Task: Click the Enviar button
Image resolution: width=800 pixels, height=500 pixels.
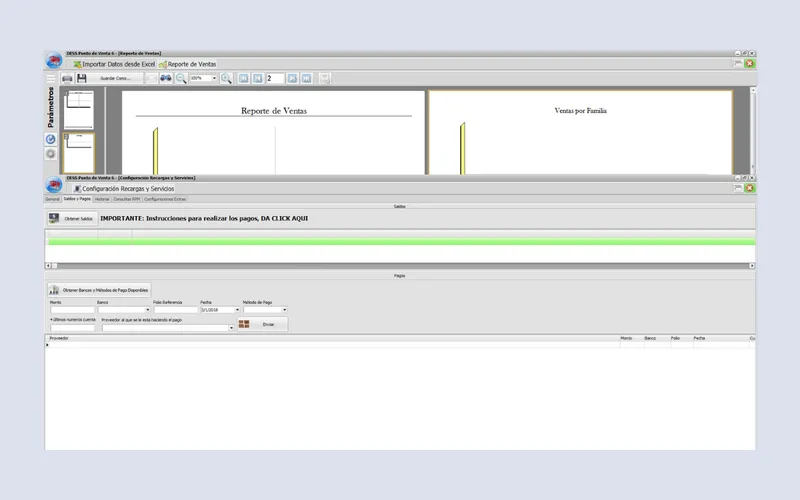Action: coord(263,324)
